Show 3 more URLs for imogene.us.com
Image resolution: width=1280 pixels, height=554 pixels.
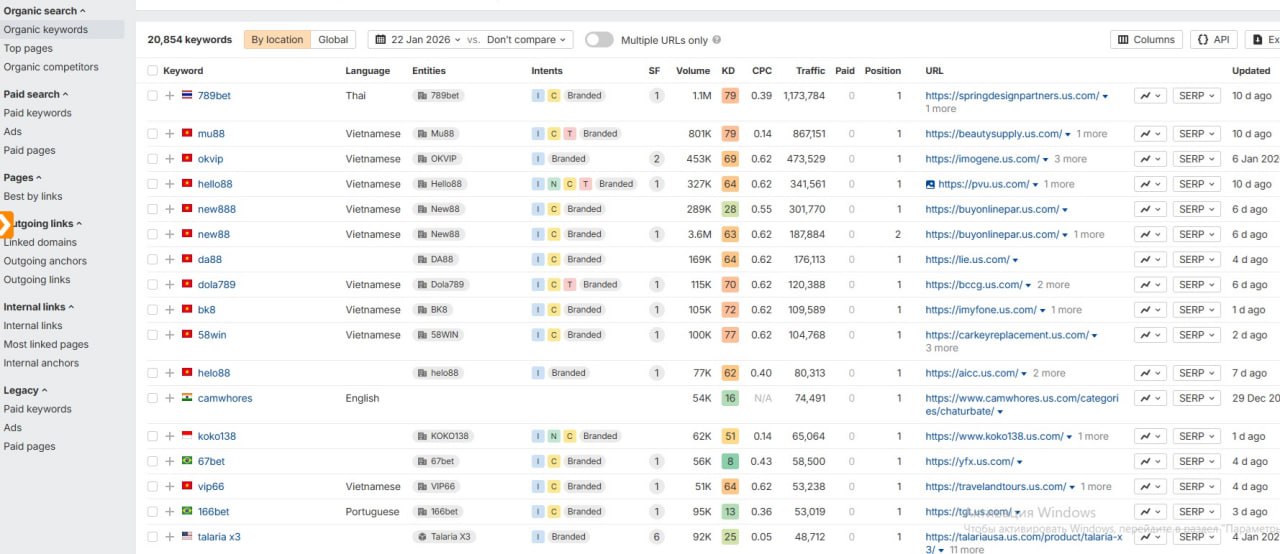(1070, 159)
